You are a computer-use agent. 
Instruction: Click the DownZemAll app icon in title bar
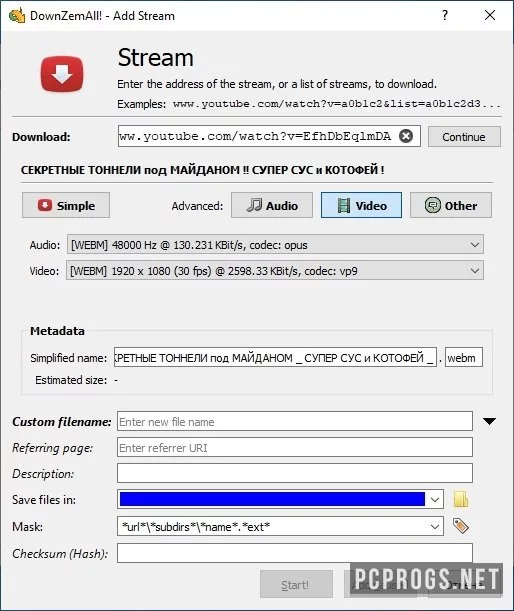point(17,16)
